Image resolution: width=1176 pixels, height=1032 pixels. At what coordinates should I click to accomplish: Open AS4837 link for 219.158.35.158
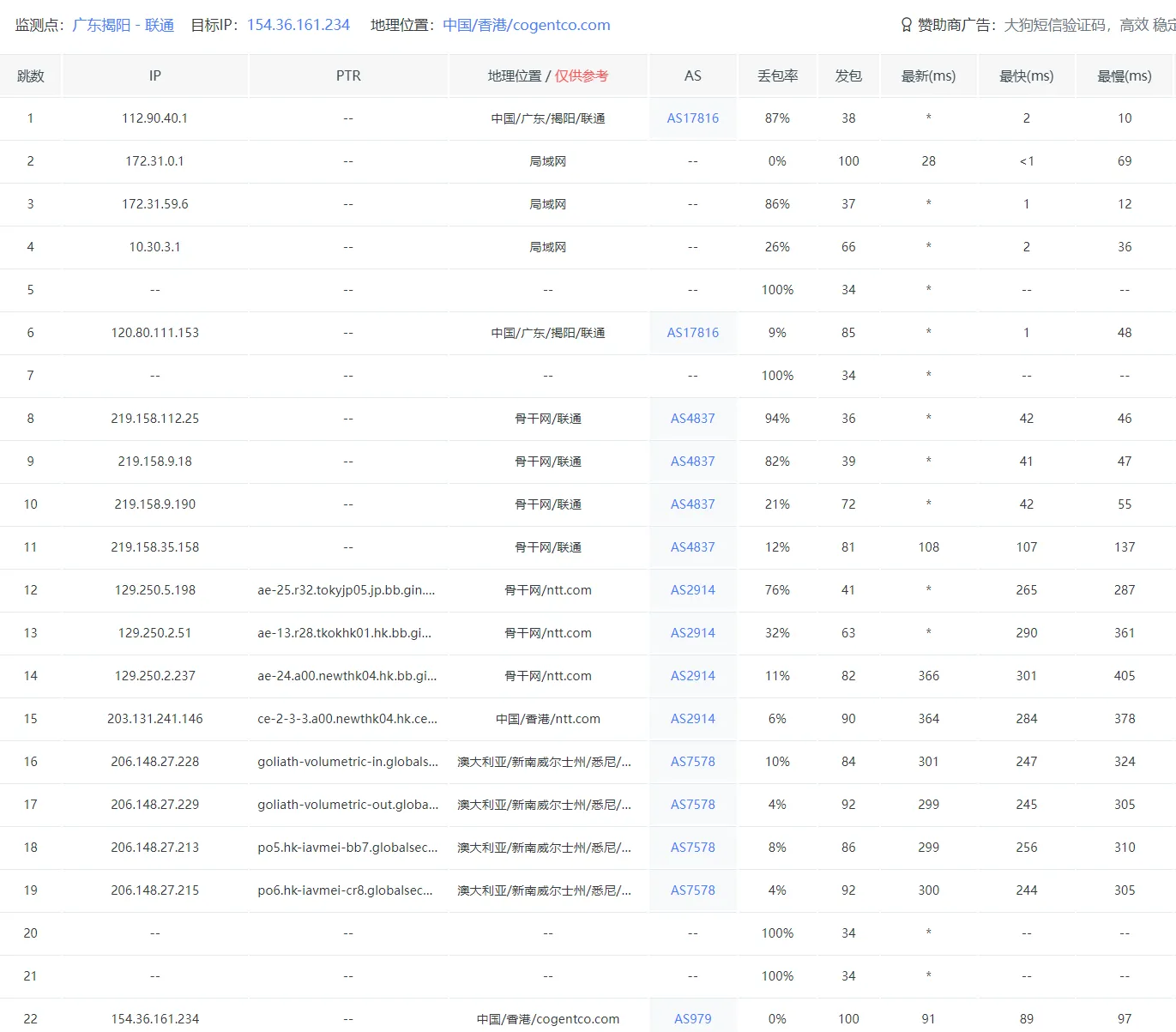(693, 547)
